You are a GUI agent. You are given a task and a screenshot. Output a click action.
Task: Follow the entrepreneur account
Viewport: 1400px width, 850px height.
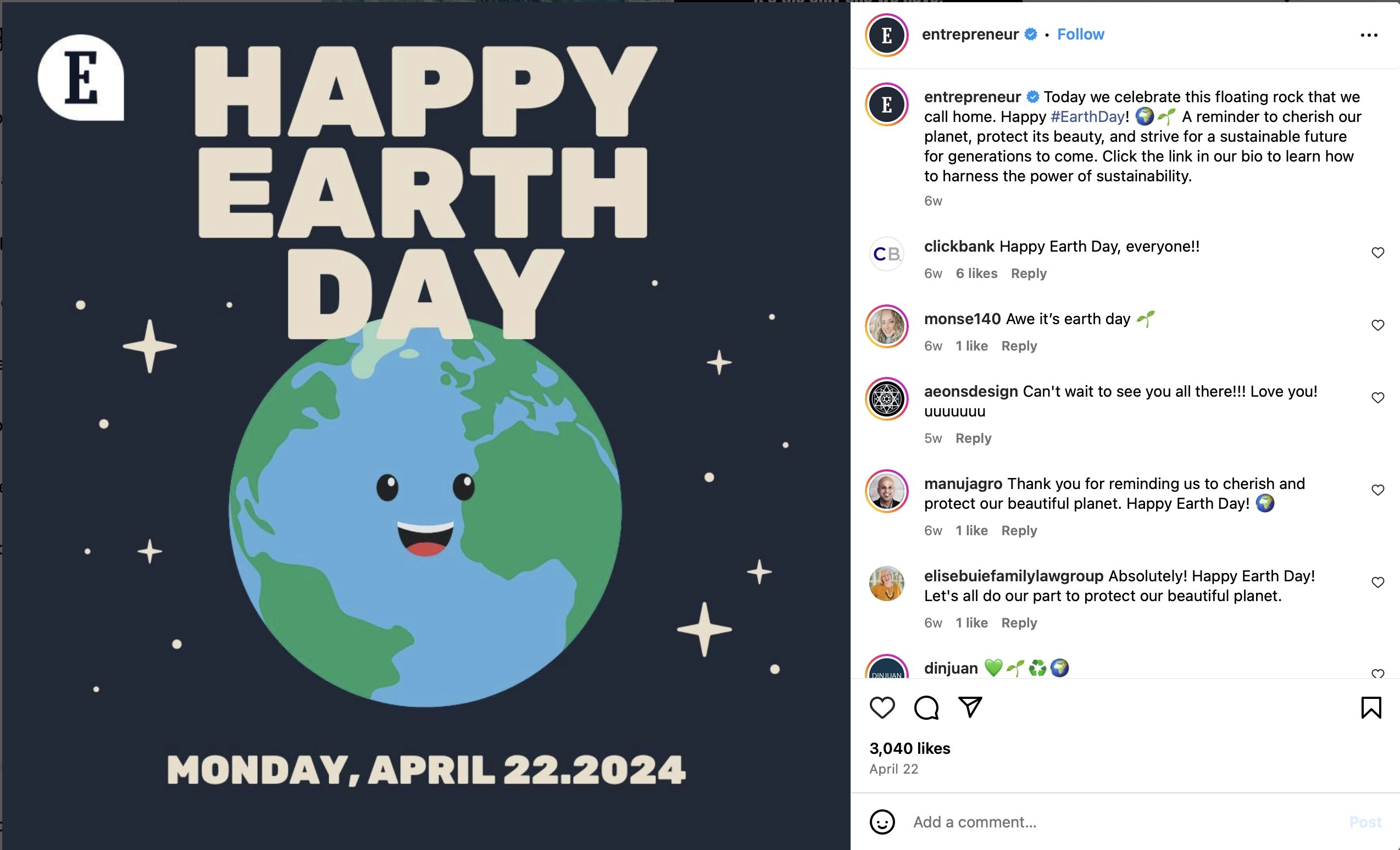coord(1080,34)
